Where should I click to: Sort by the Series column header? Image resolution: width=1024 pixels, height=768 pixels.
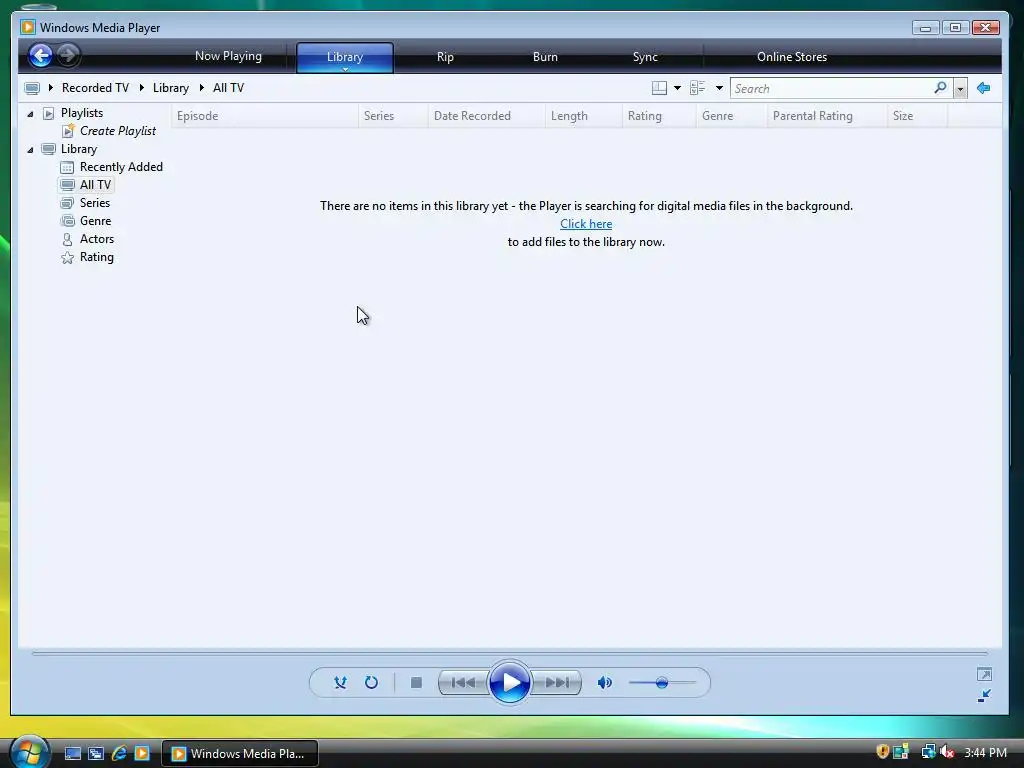point(393,116)
